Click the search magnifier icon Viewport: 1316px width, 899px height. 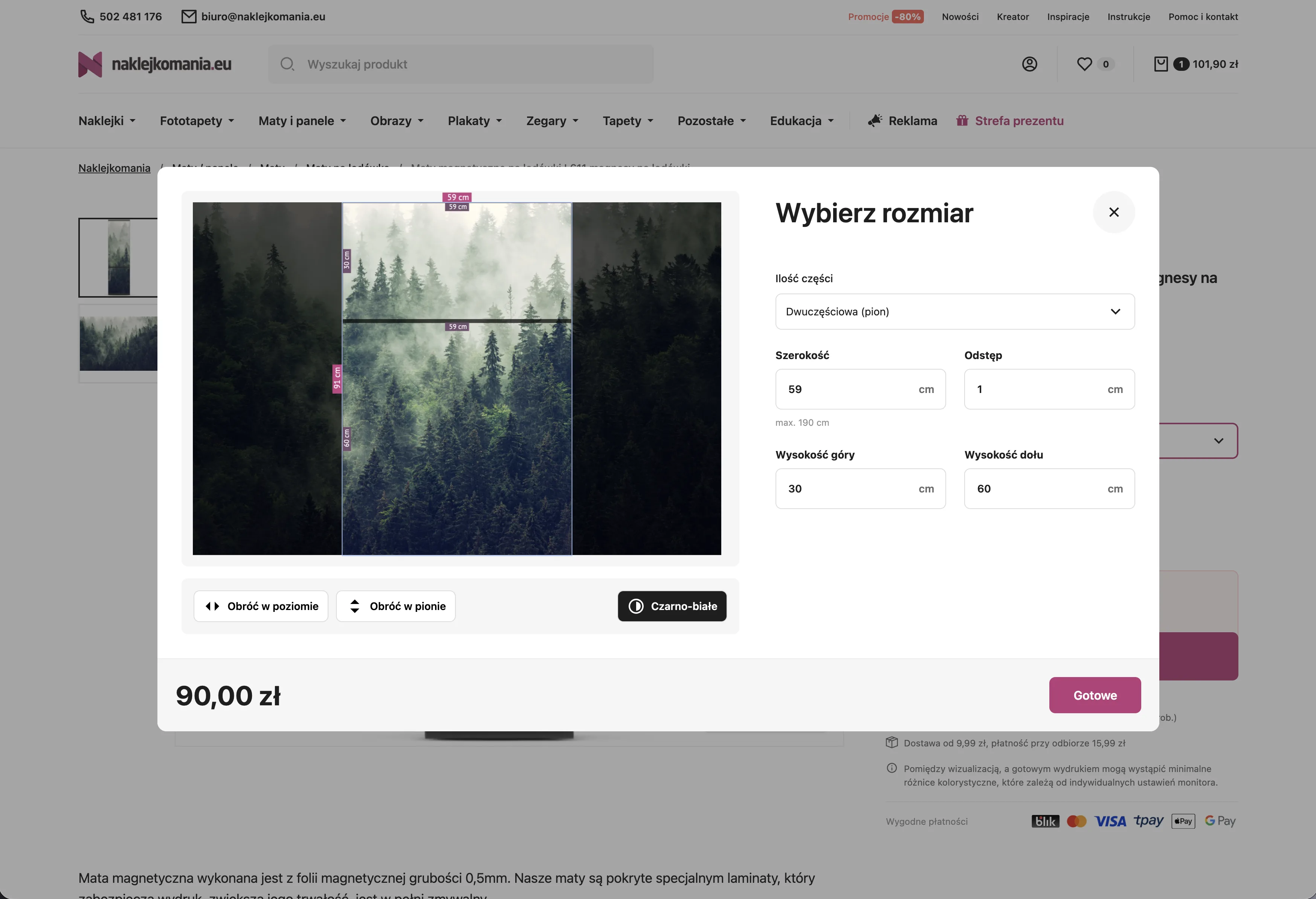(287, 64)
